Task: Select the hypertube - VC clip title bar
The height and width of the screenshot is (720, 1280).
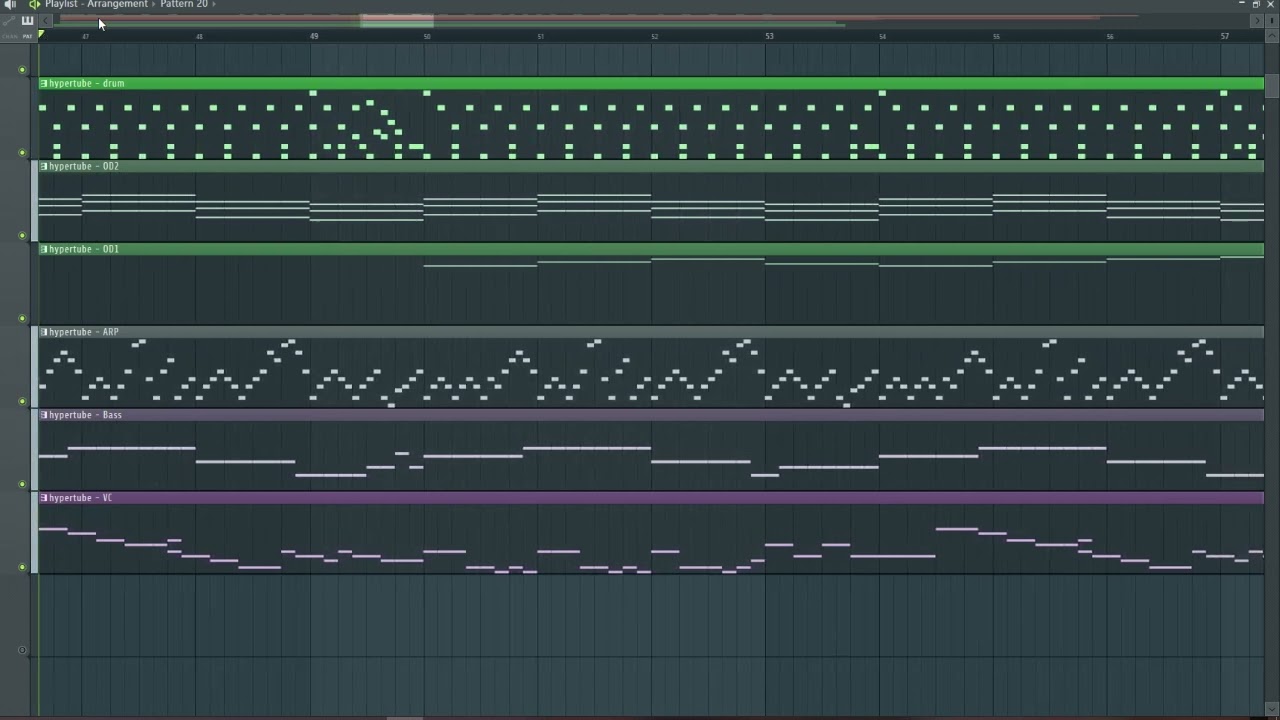Action: click(651, 498)
